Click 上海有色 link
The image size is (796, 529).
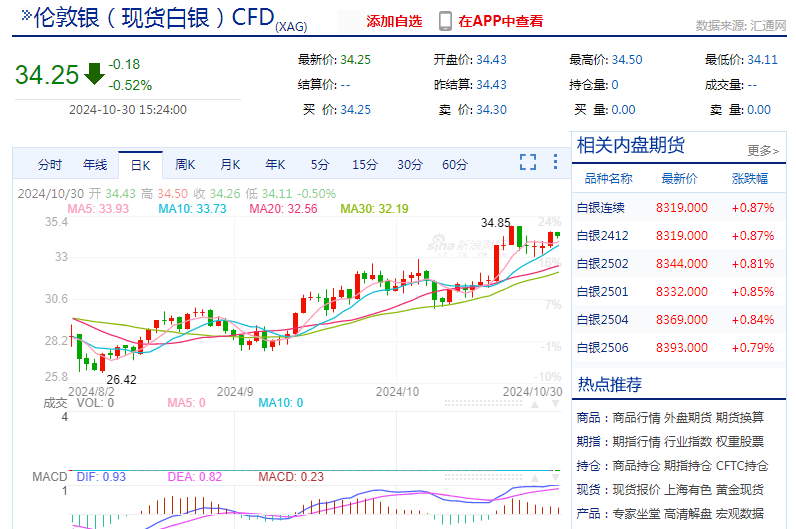click(688, 489)
